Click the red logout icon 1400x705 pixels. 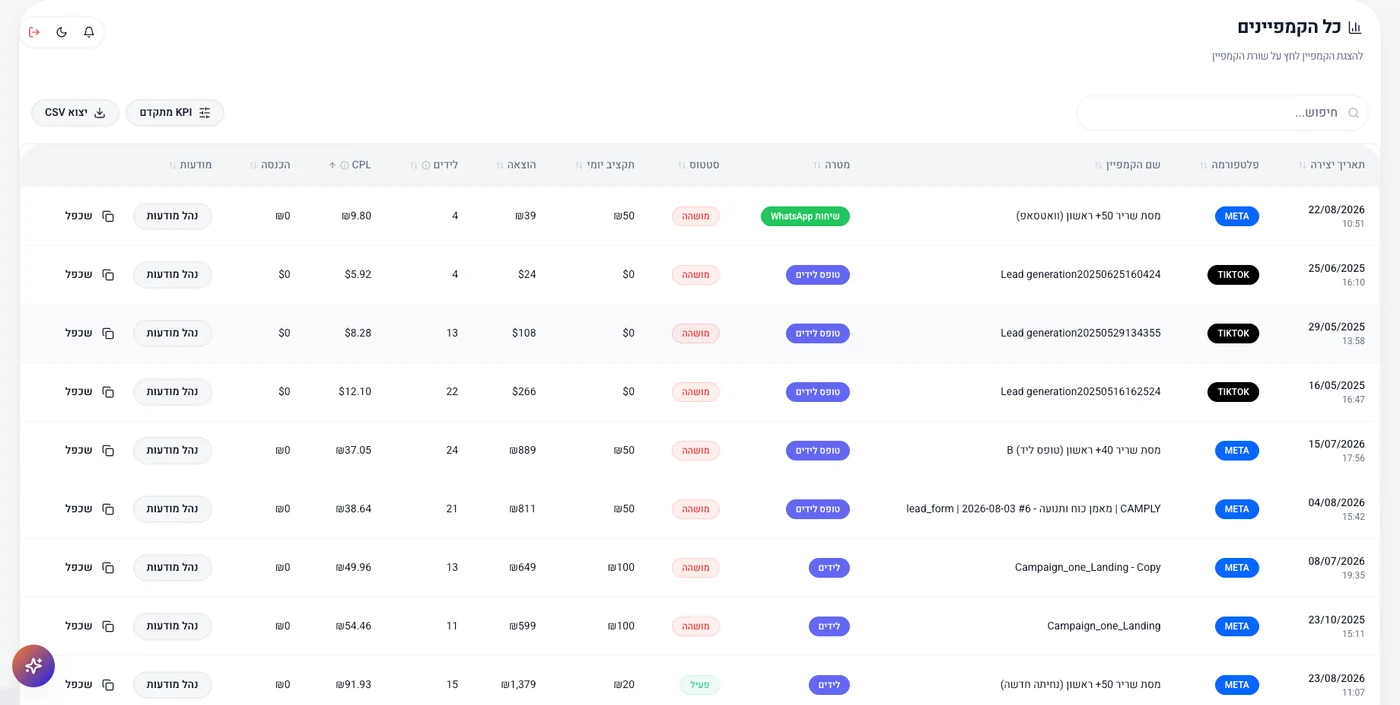coord(34,32)
